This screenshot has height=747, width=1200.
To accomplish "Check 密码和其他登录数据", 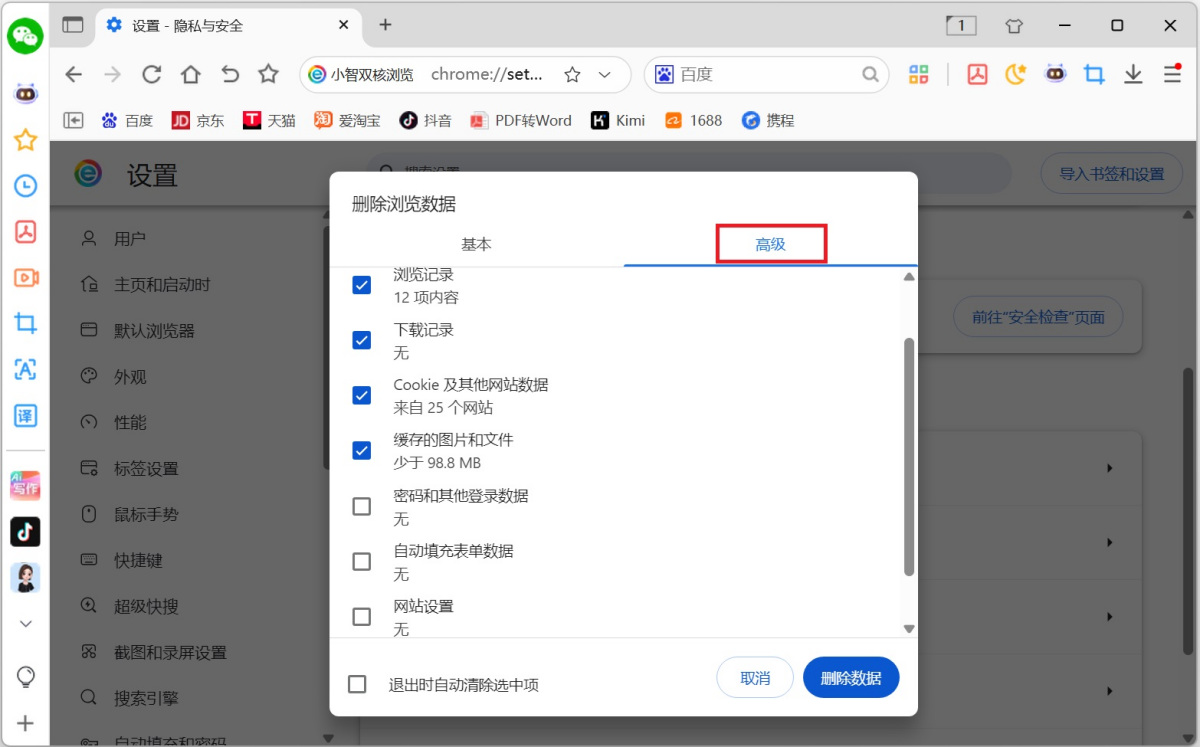I will [361, 506].
